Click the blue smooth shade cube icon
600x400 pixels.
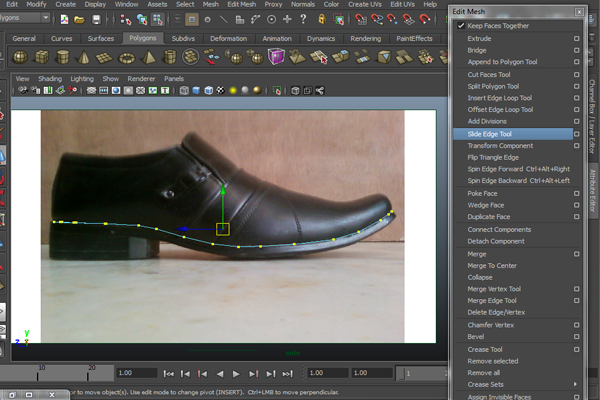196,90
